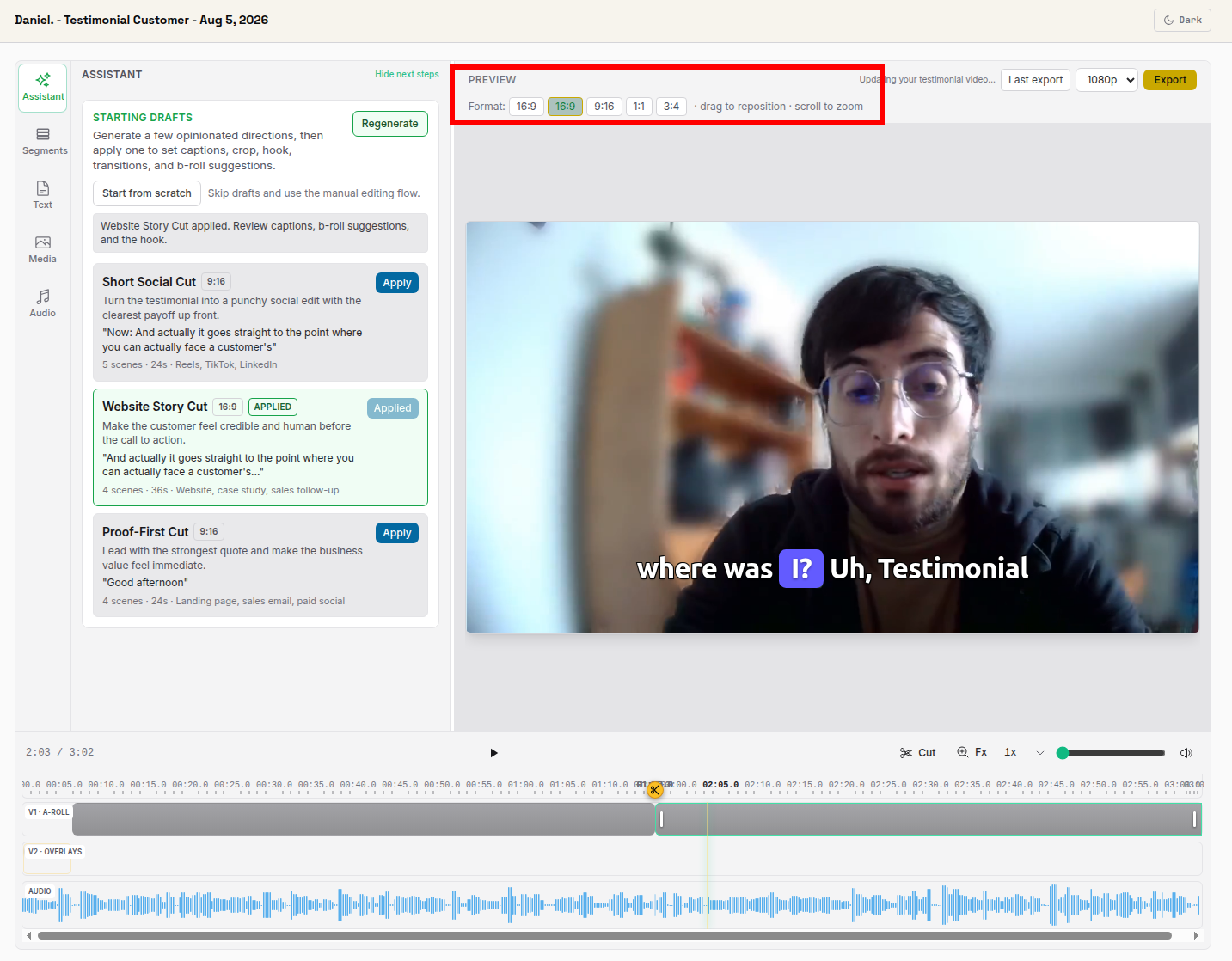
Task: Click the playhead scissors marker on timeline
Action: tap(655, 789)
